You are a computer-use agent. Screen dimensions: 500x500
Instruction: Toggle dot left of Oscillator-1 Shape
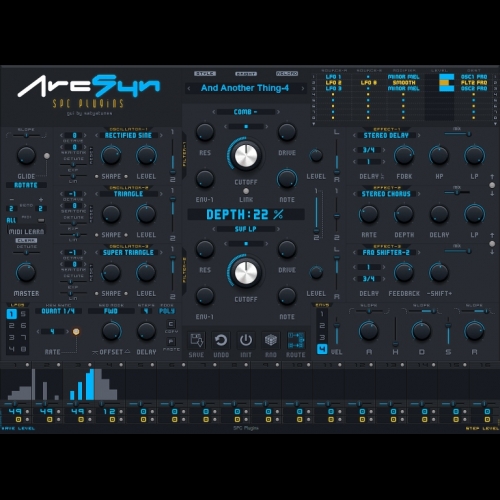click(97, 176)
